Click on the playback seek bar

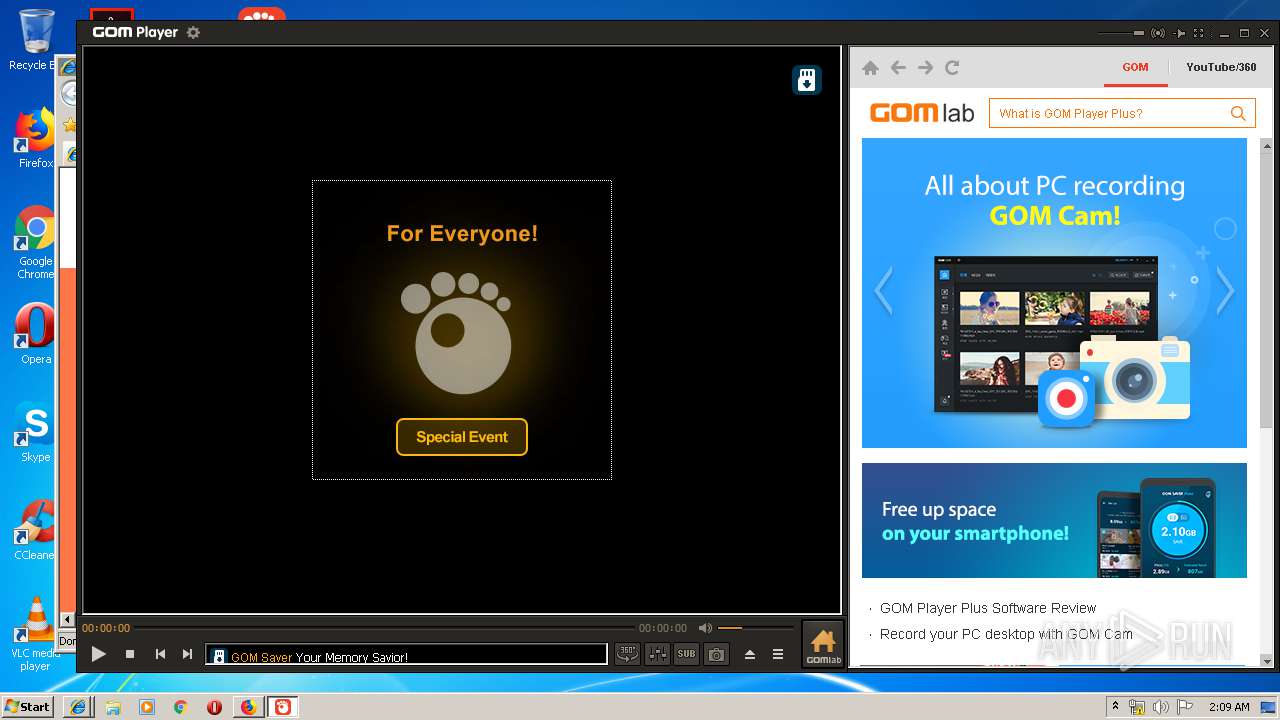(x=384, y=628)
